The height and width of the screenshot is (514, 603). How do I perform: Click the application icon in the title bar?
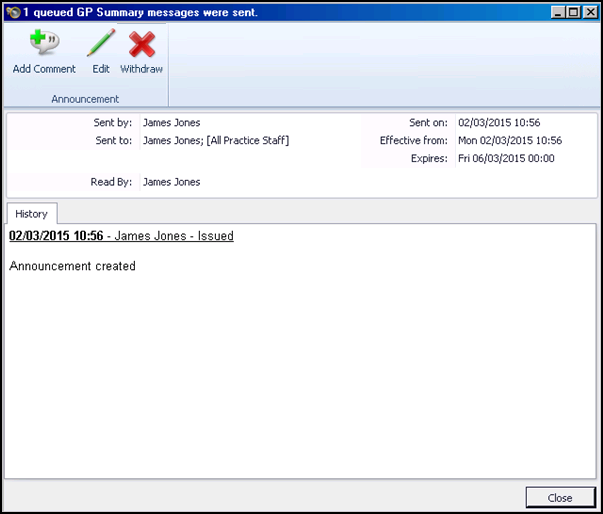tap(12, 10)
